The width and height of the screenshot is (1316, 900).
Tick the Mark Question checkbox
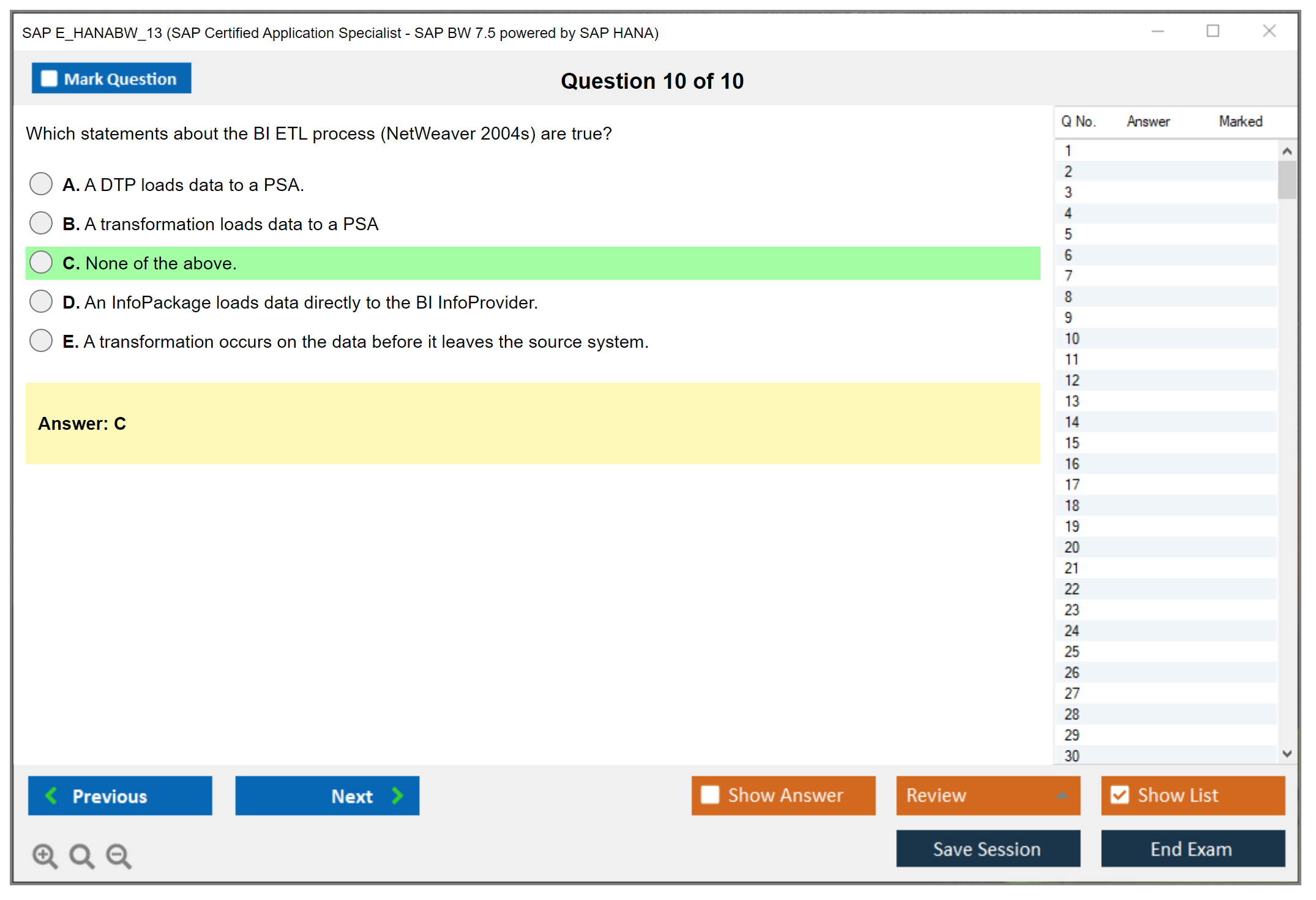click(x=49, y=79)
